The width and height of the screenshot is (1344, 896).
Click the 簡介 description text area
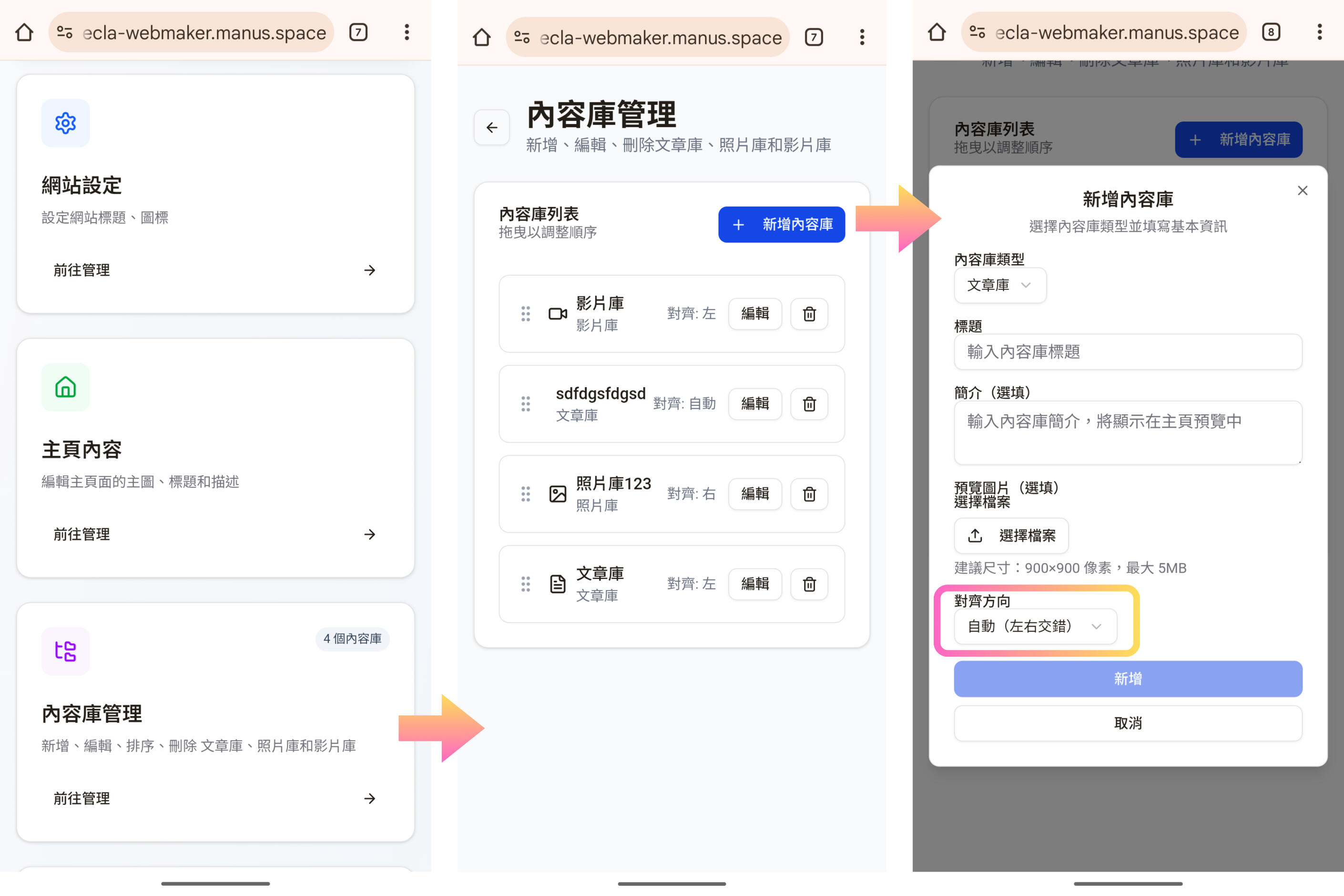(1128, 433)
